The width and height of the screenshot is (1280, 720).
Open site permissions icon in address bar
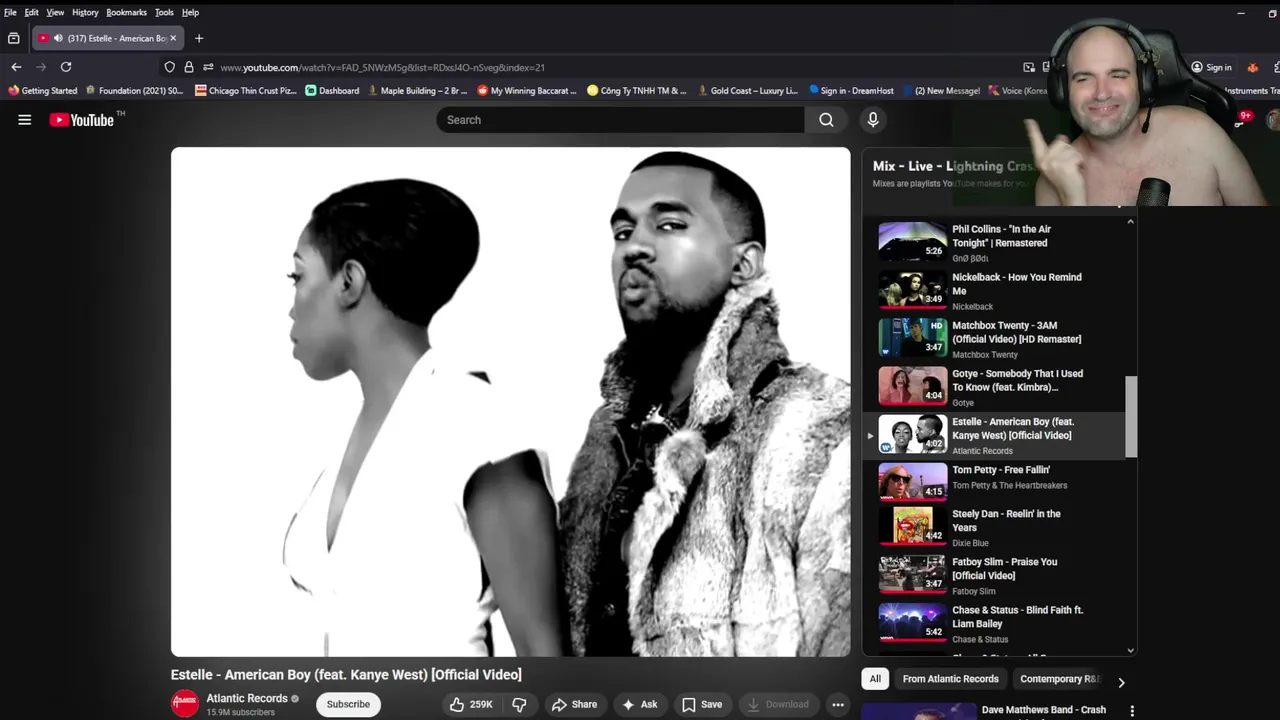tap(208, 67)
